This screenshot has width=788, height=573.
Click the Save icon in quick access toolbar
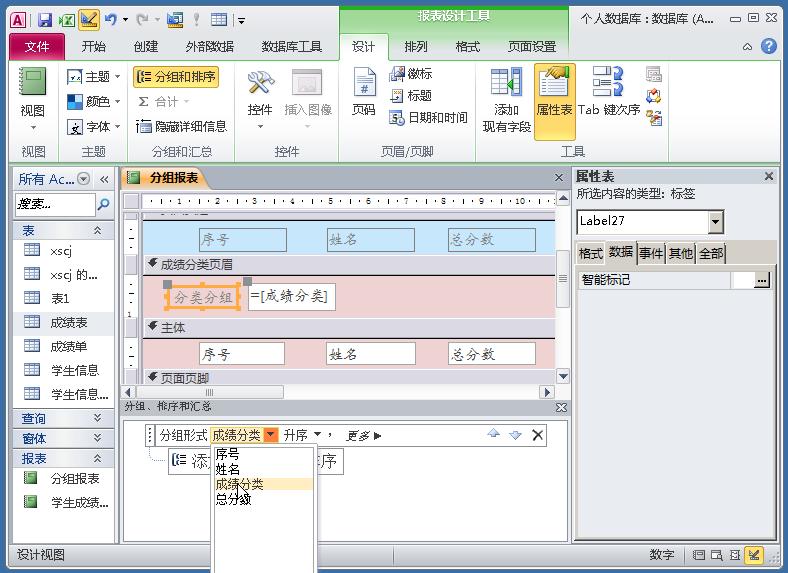click(x=45, y=20)
